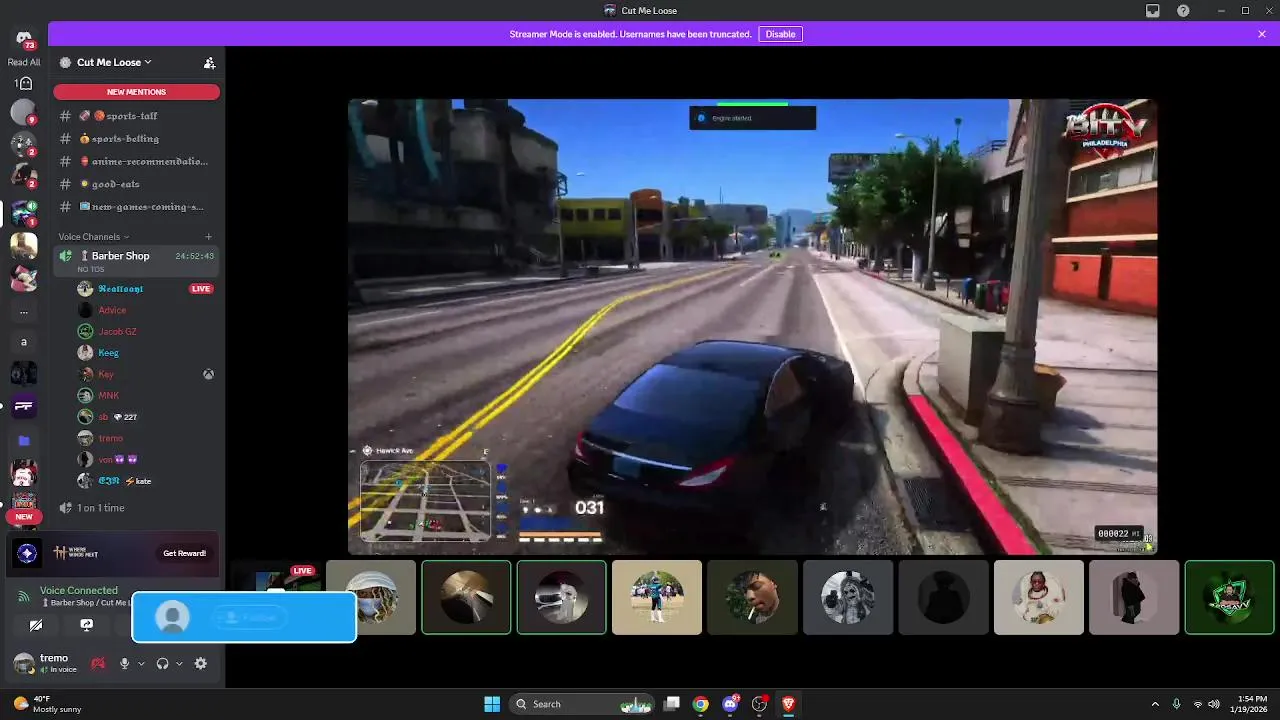Open tremo user profile in bottom panel
Image resolution: width=1280 pixels, height=720 pixels.
point(46,663)
